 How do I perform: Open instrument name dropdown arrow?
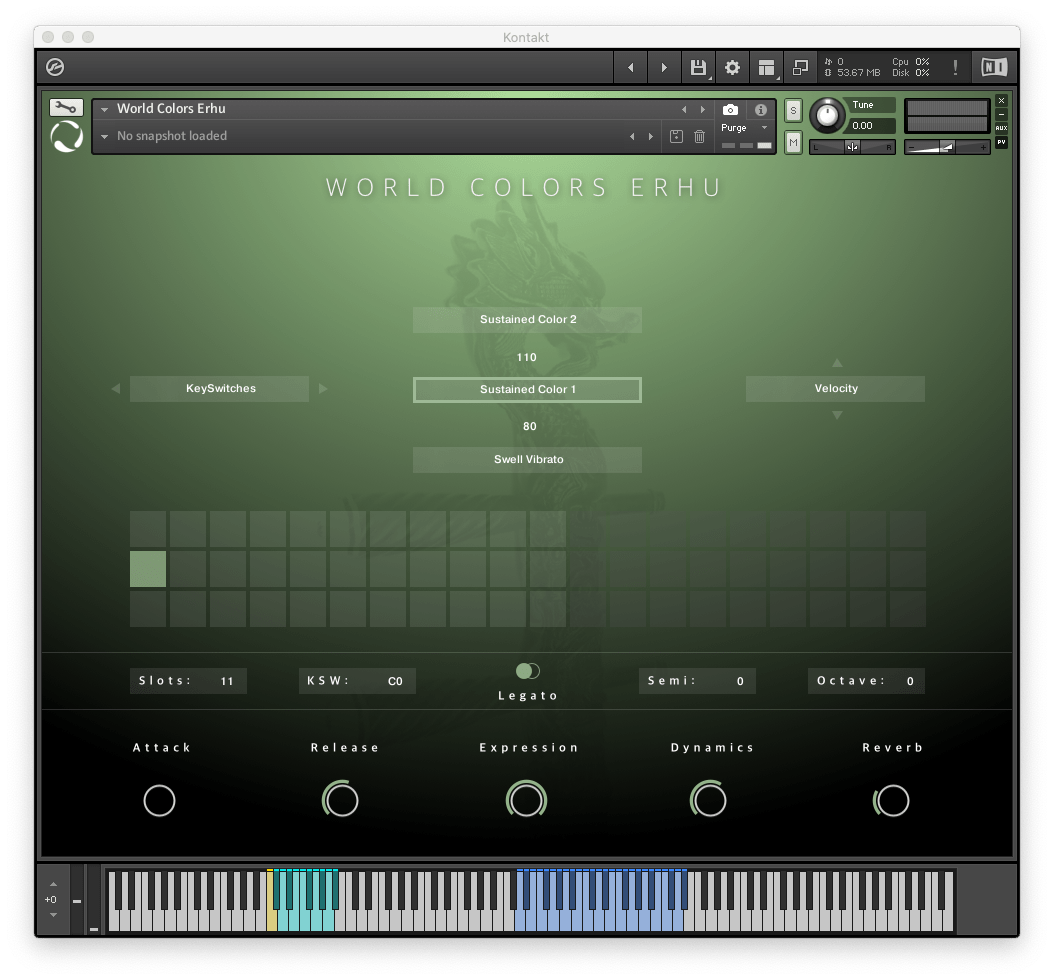(x=104, y=109)
